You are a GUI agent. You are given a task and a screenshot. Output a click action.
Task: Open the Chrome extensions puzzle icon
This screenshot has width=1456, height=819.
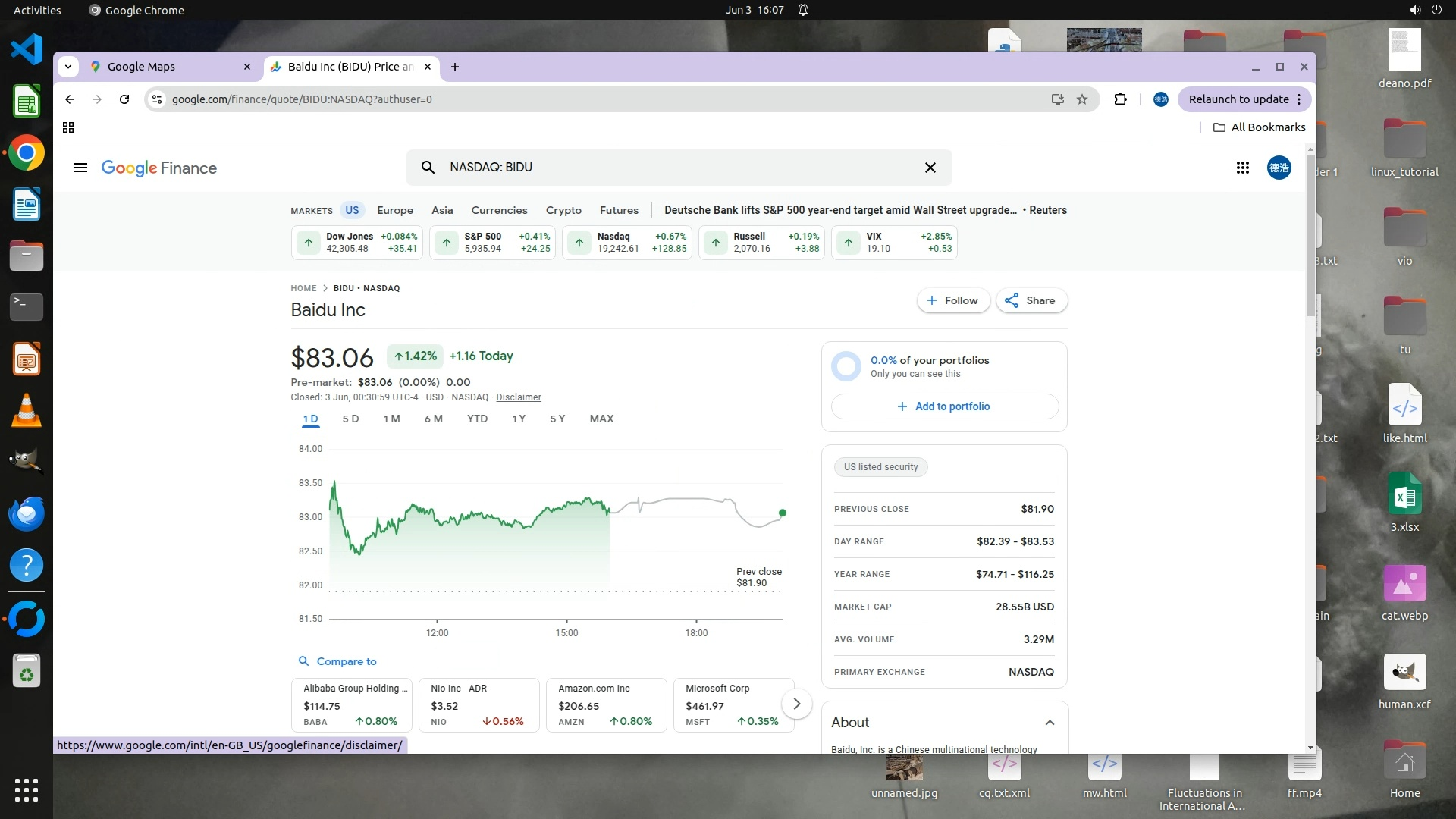(x=1120, y=99)
